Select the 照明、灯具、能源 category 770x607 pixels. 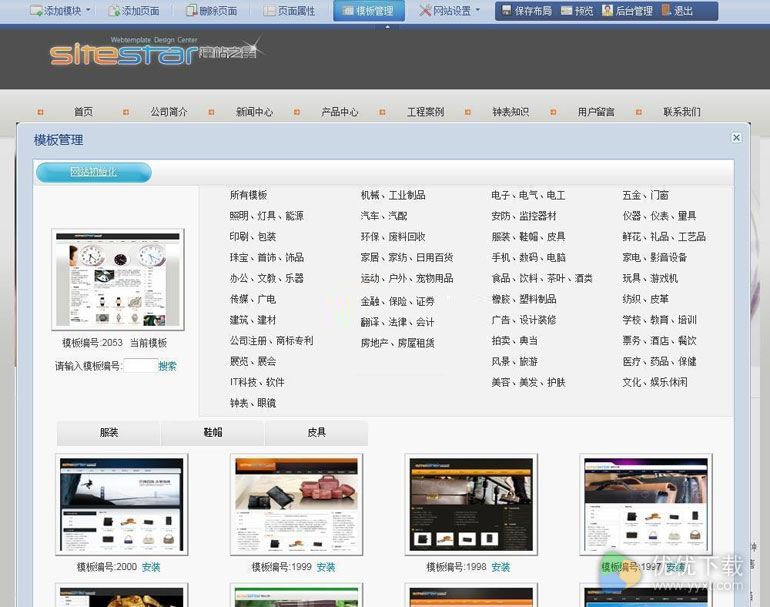(267, 216)
